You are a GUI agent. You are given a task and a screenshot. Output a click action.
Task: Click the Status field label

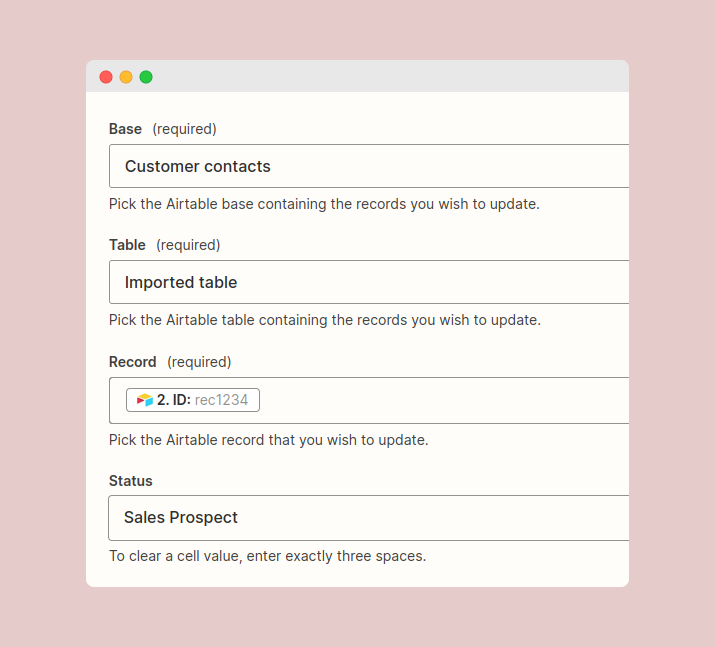[131, 481]
